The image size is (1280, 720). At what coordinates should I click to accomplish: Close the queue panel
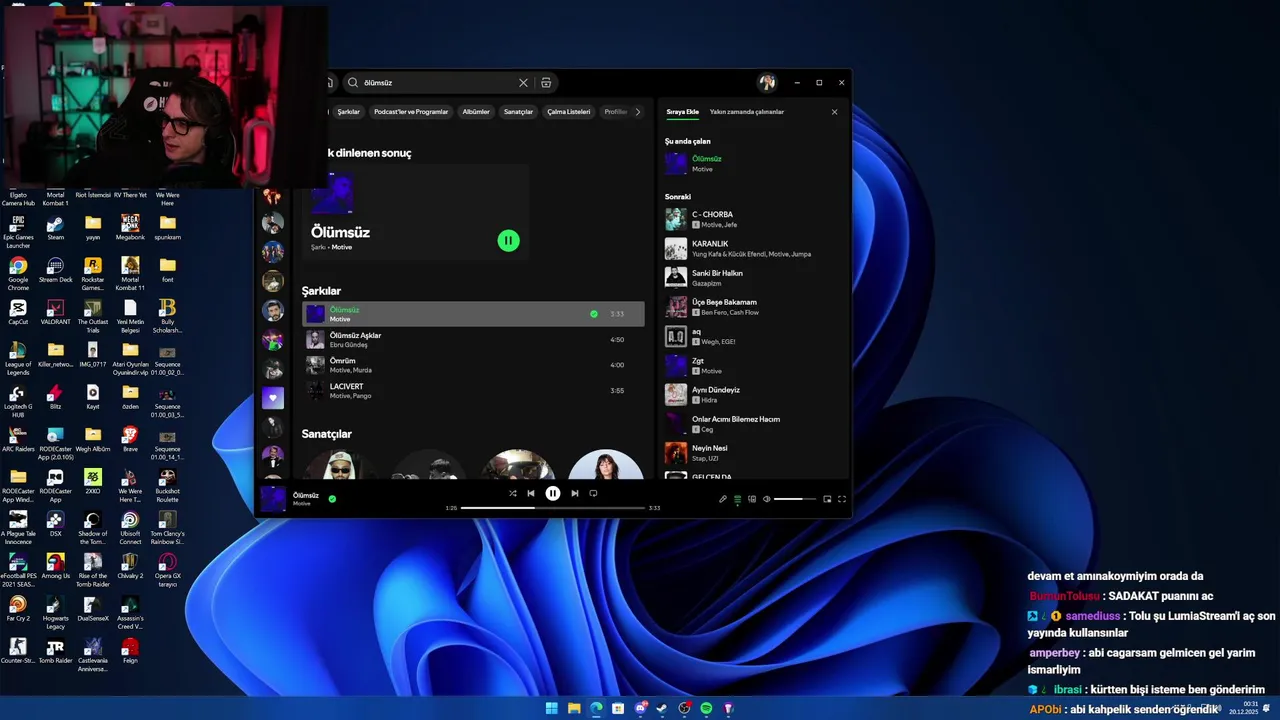(834, 112)
